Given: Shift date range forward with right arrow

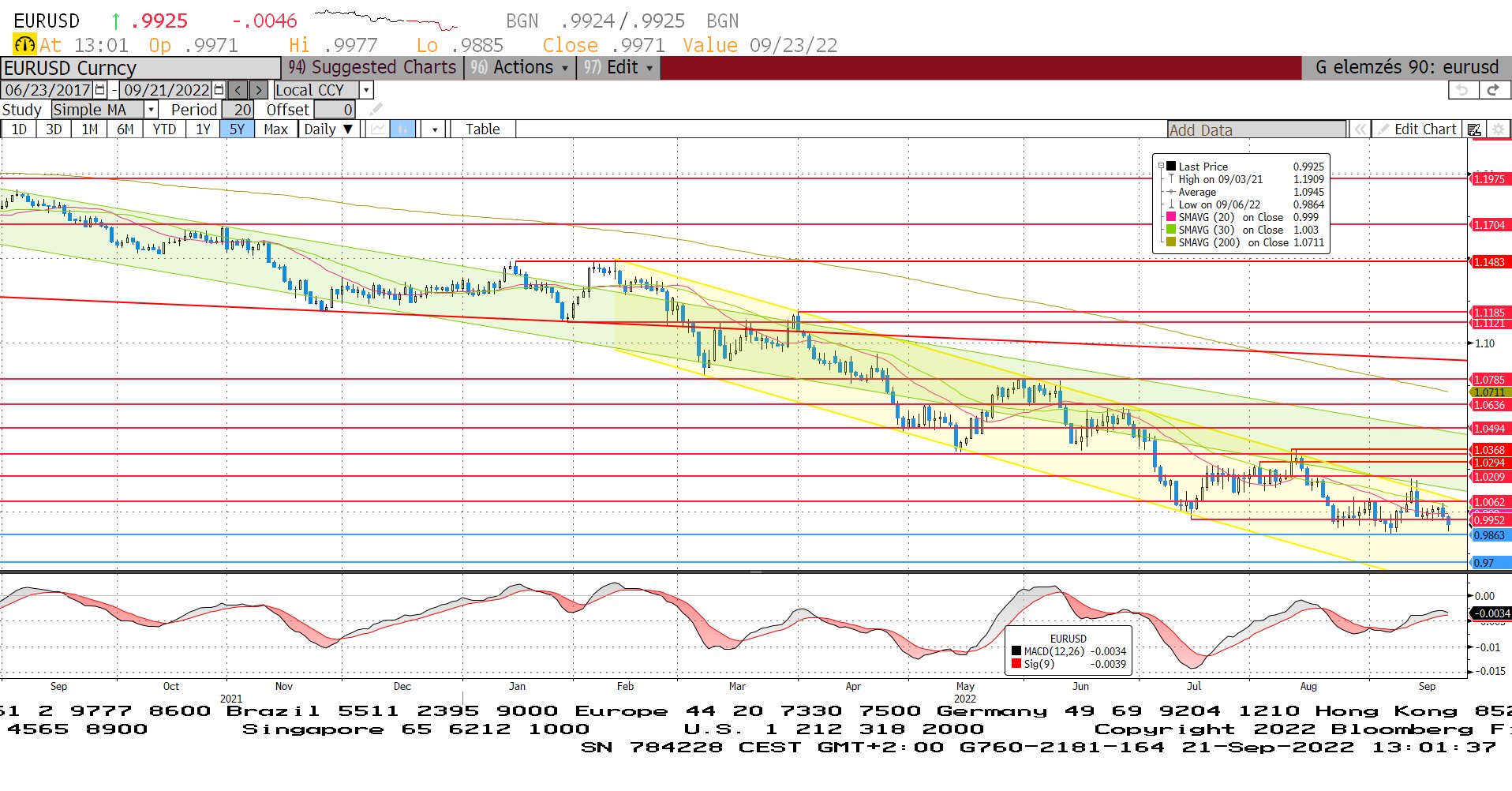Looking at the screenshot, I should [259, 90].
